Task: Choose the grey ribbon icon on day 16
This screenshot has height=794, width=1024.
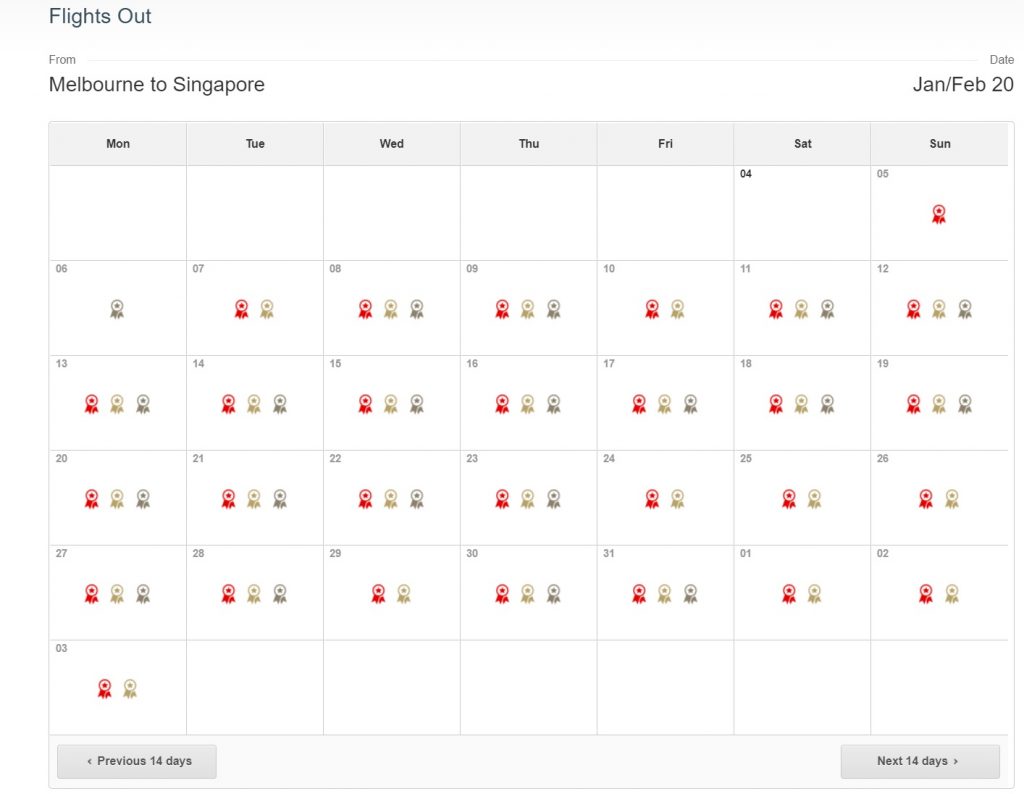Action: 554,404
